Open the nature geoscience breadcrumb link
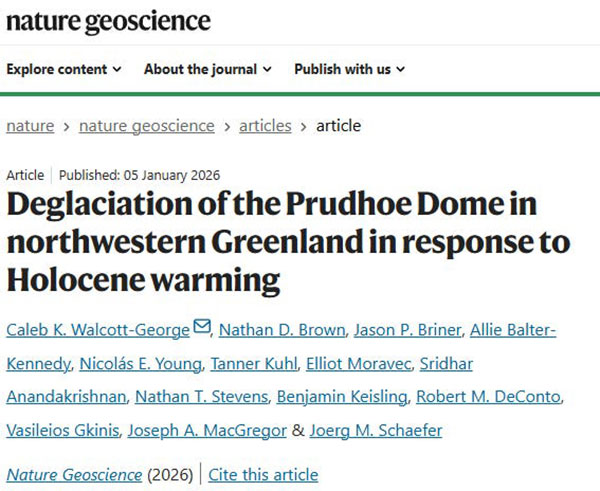Image resolution: width=600 pixels, height=491 pixels. coord(146,126)
